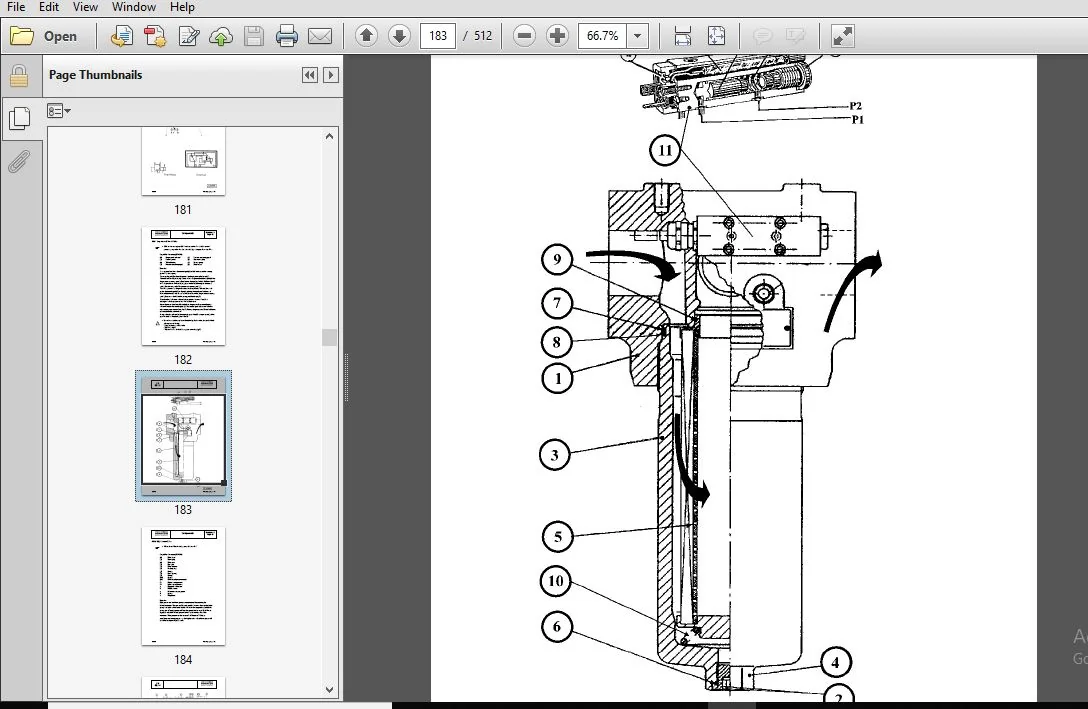Click the edit/sign document icon
The width and height of the screenshot is (1088, 709).
pyautogui.click(x=188, y=36)
